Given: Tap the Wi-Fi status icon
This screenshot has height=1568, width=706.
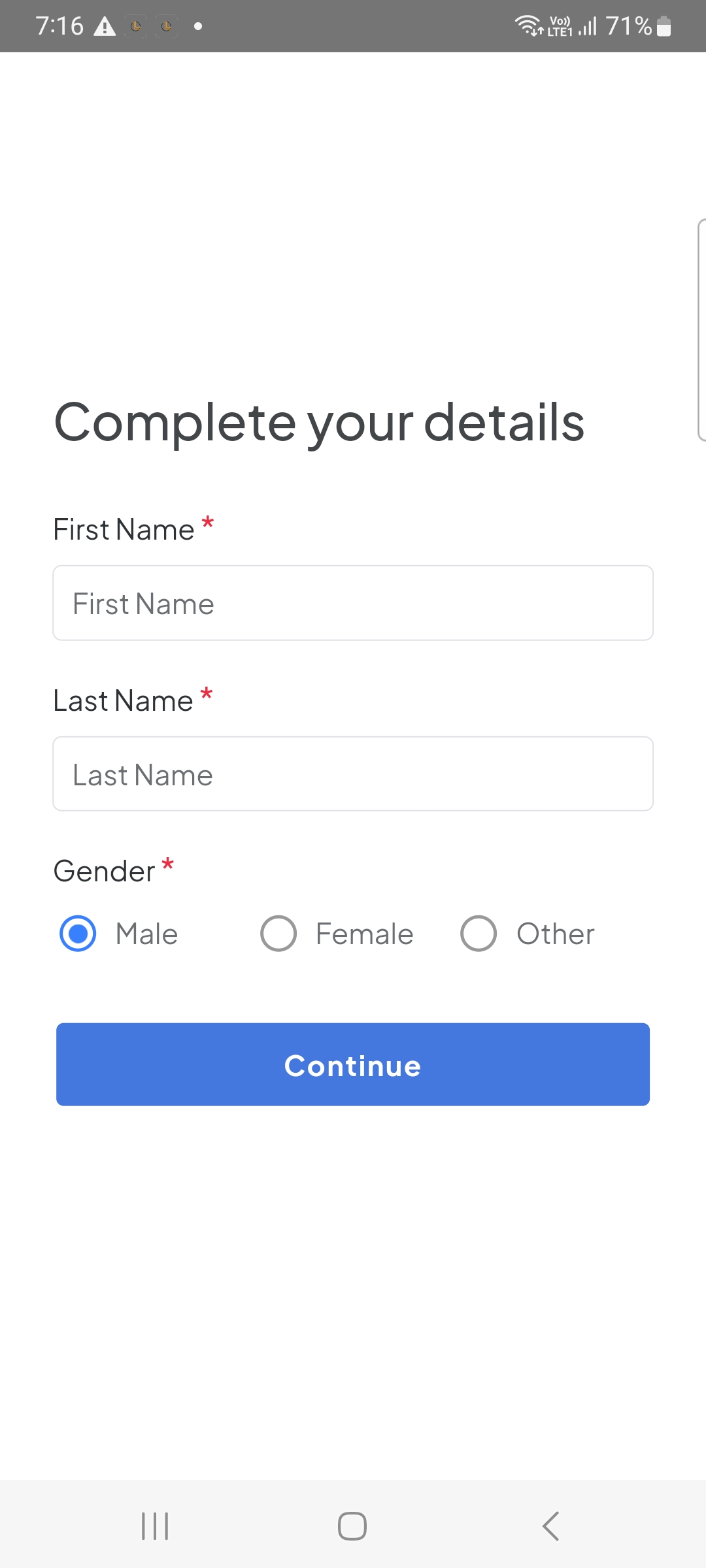Looking at the screenshot, I should 528,25.
